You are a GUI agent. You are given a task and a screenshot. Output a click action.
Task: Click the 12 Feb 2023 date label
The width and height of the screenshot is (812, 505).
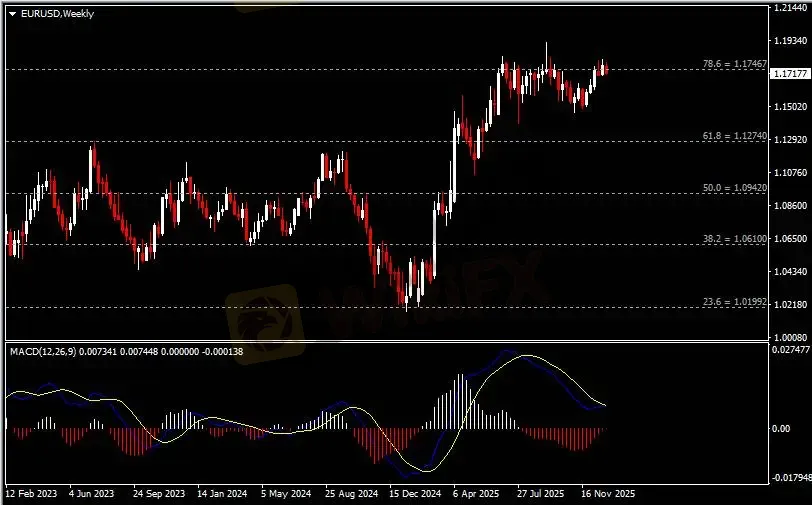(x=31, y=494)
